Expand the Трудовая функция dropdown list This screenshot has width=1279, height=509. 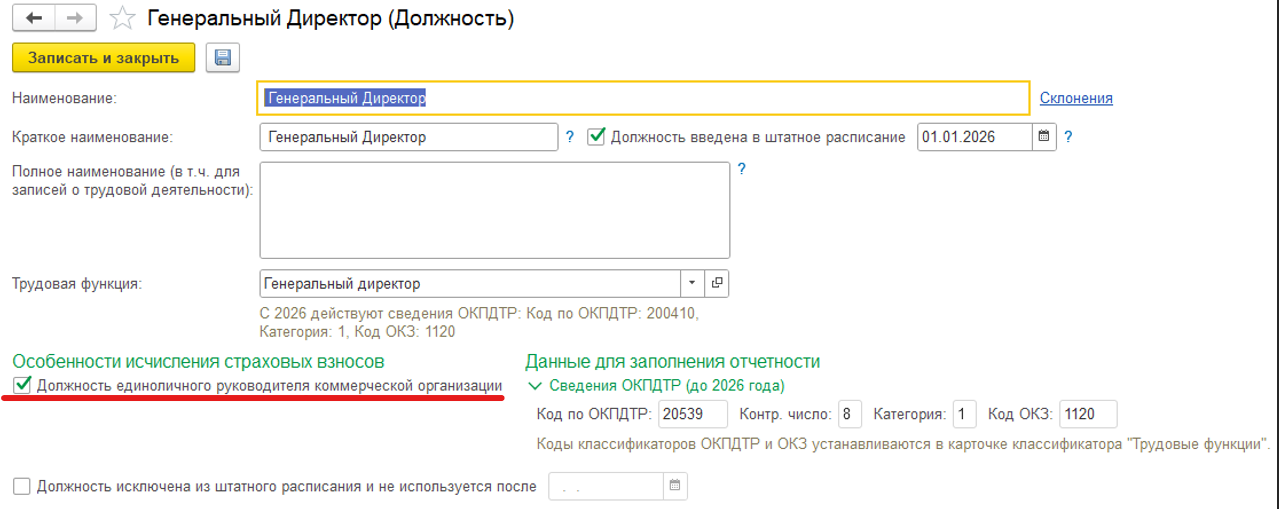tap(692, 284)
